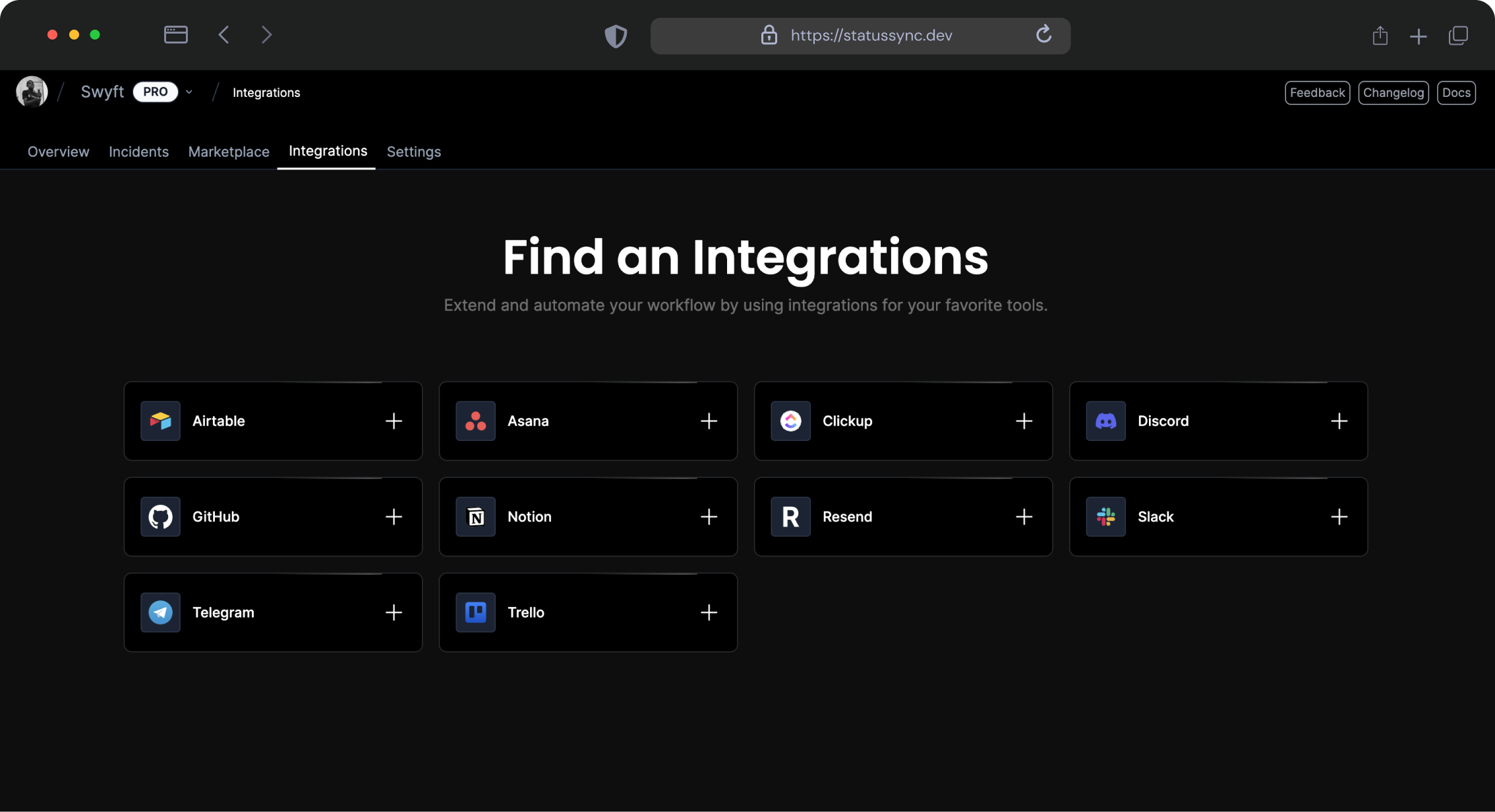Click the Discord card label
Viewport: 1495px width, 812px height.
[1163, 420]
